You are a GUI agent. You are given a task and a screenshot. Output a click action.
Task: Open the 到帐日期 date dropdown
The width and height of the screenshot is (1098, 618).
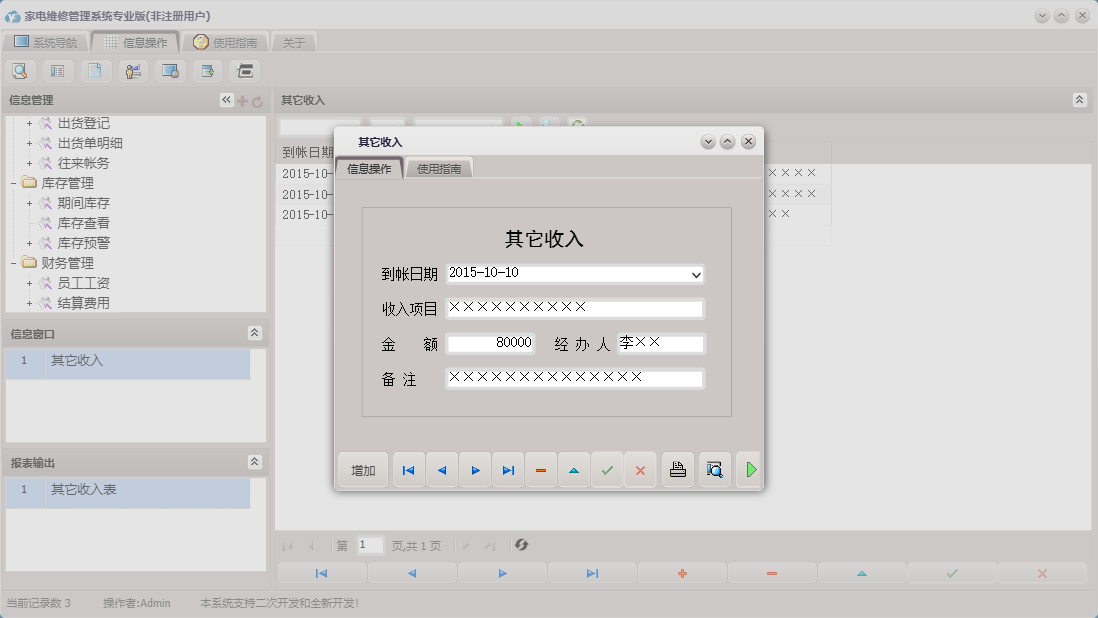pos(696,273)
